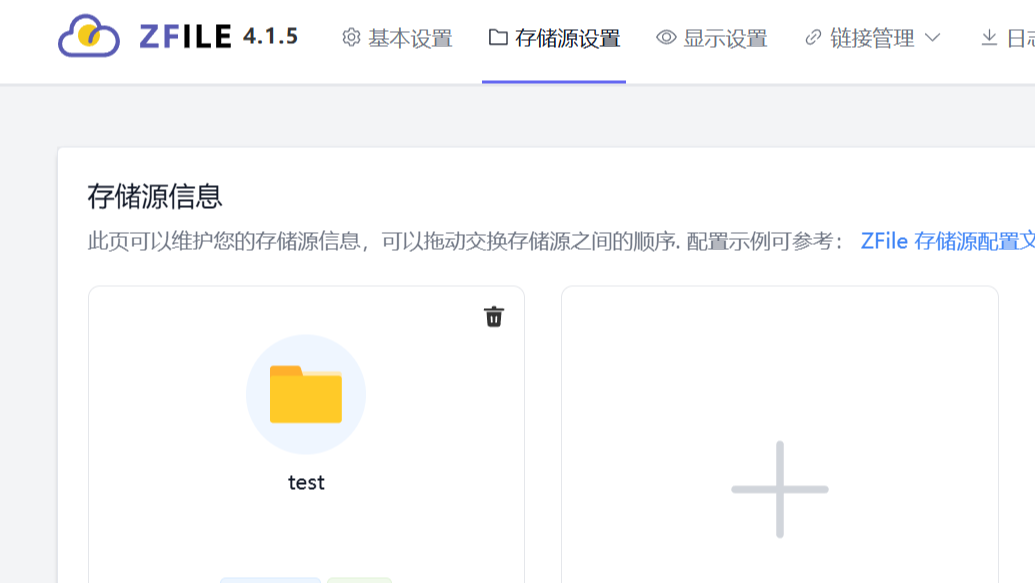Delete the test storage using the trash icon
The image size is (1035, 583).
click(492, 315)
